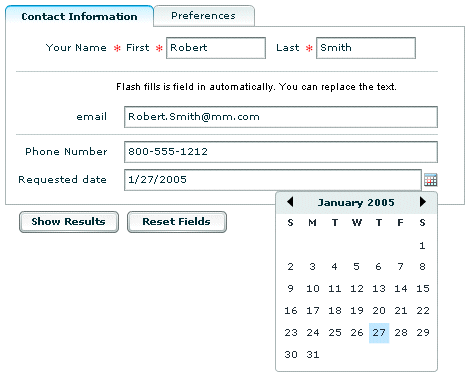
Task: Select the Contact Information tab
Action: [79, 16]
